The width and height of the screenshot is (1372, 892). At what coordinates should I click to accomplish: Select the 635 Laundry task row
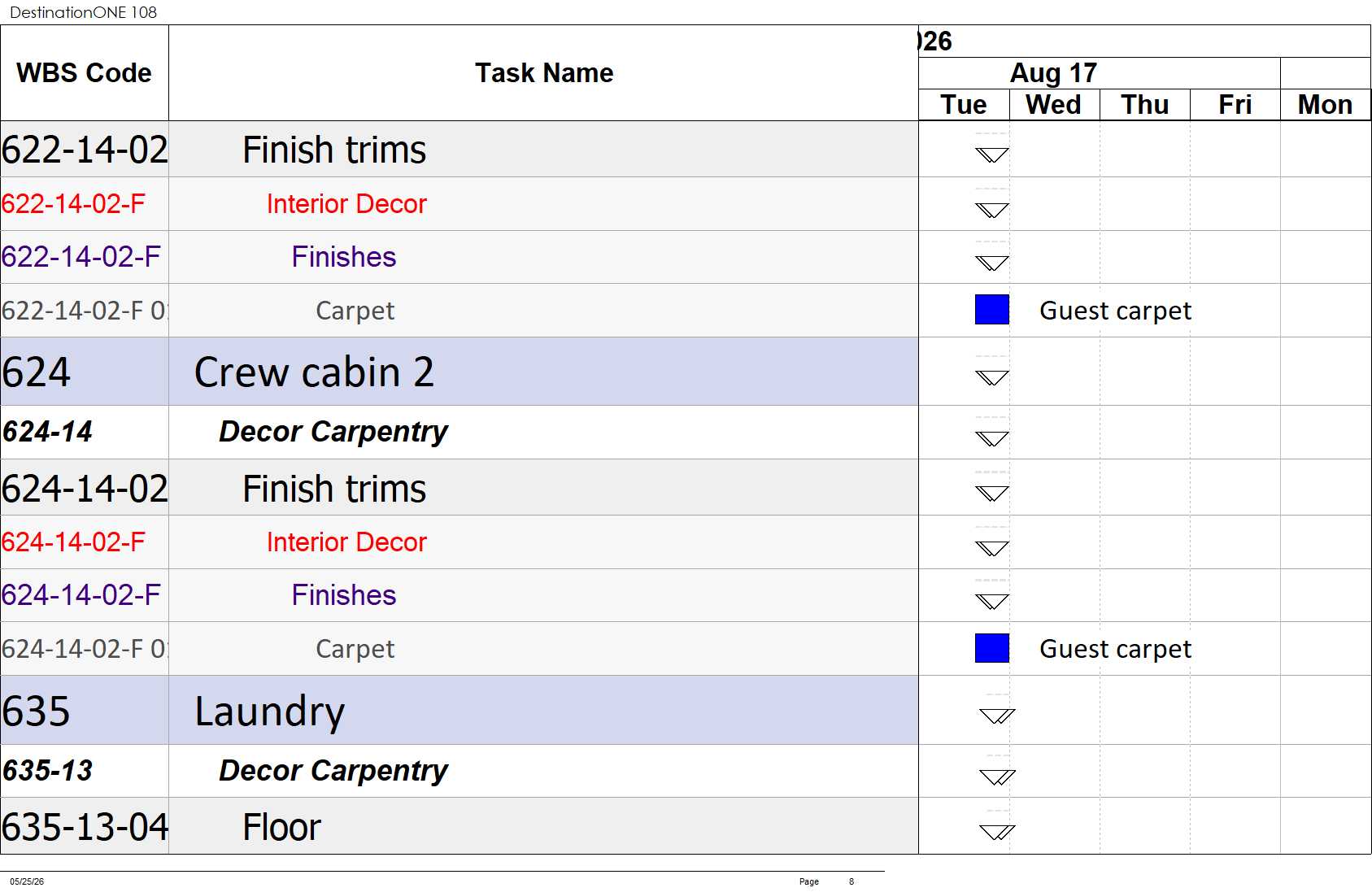[460, 710]
